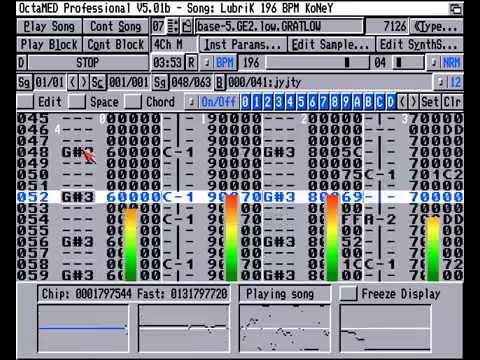
Task: Cycle the On/Off track mode selector
Action: 212,102
